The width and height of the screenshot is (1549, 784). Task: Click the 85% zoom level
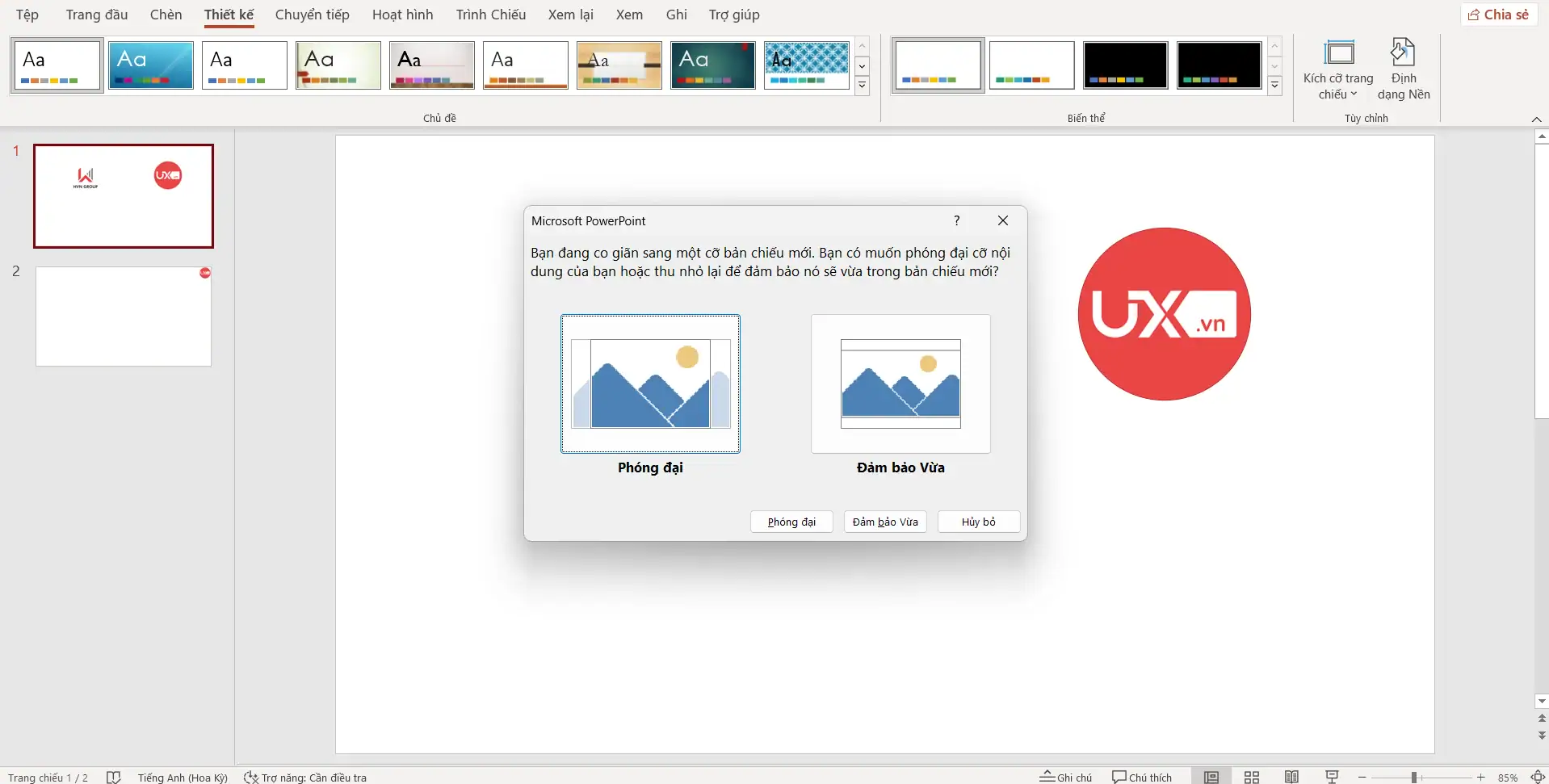click(x=1508, y=778)
